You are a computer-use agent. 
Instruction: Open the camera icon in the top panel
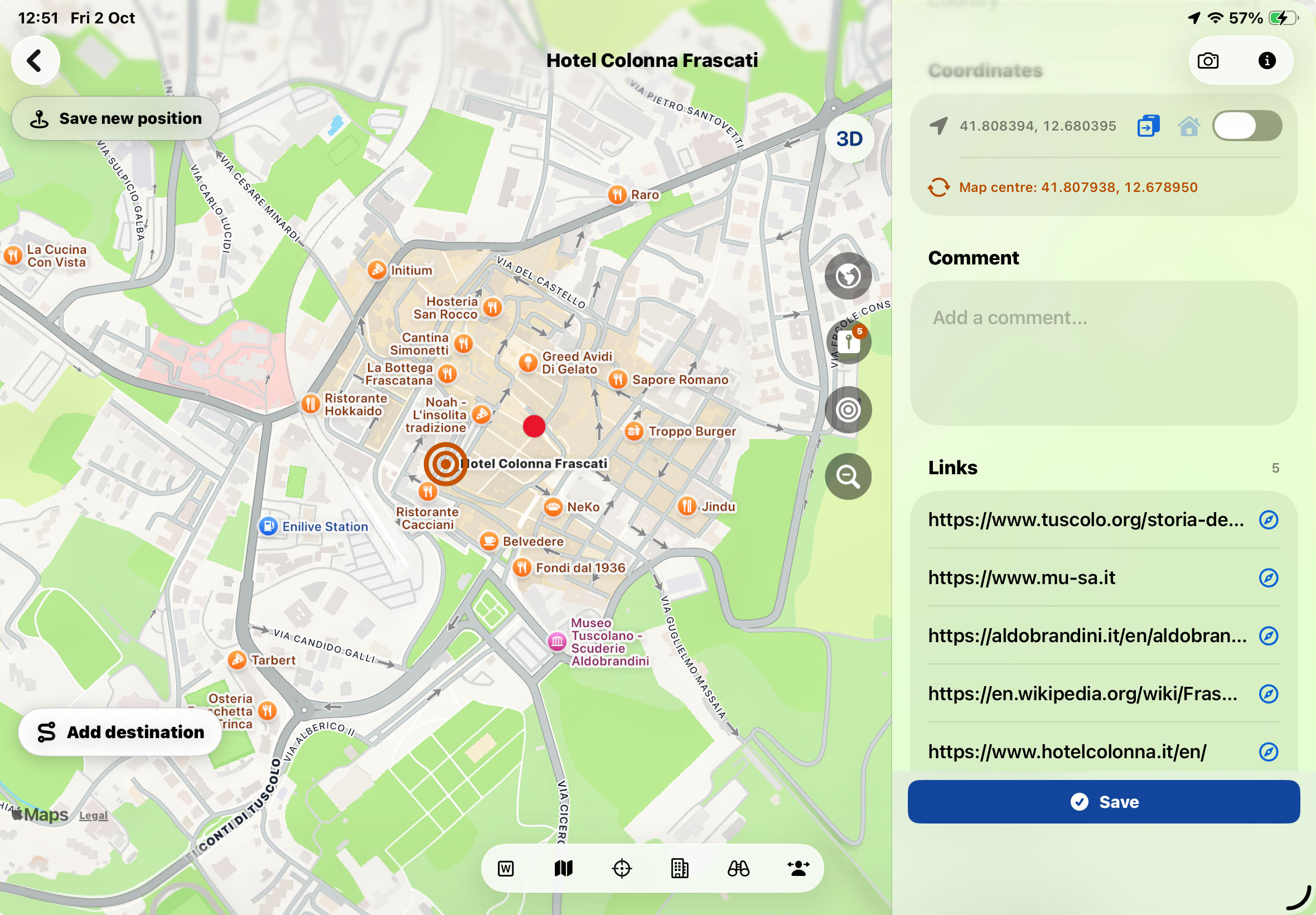1208,61
